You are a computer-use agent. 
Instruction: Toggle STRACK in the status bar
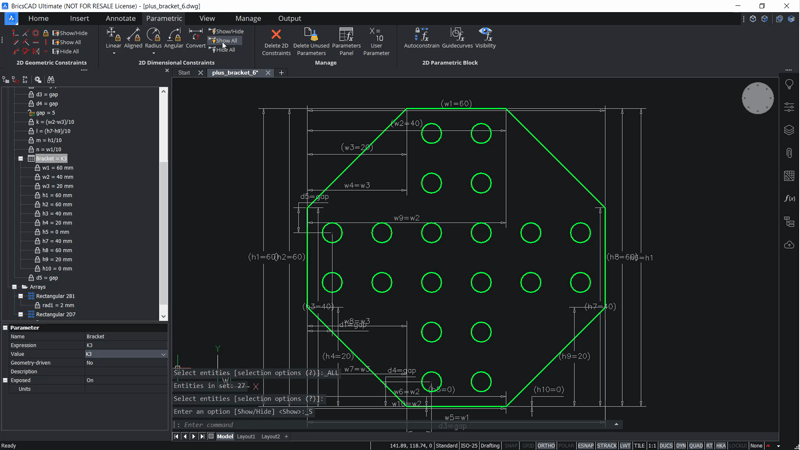607,445
